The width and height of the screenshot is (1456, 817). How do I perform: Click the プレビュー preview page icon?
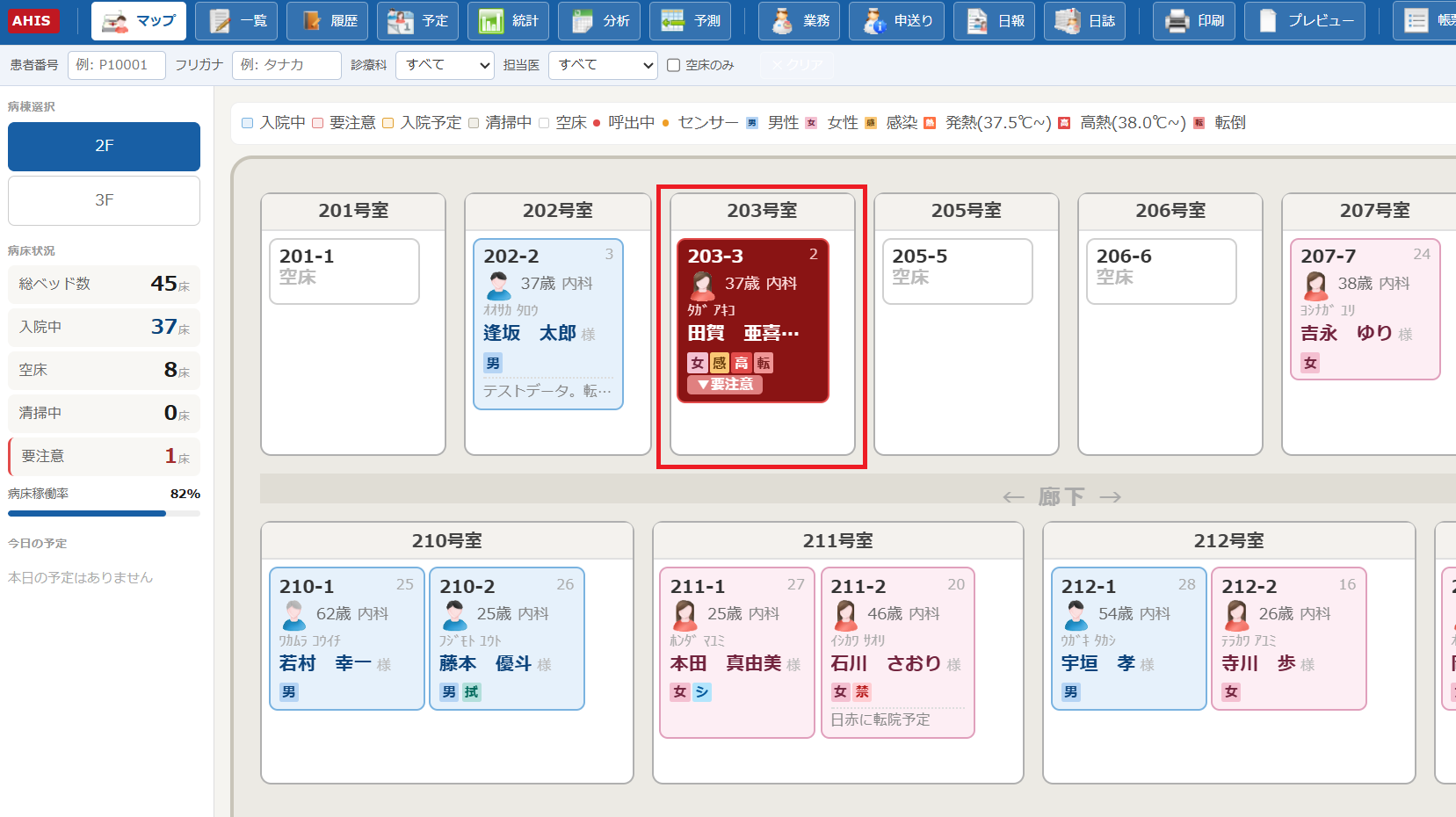1267,21
